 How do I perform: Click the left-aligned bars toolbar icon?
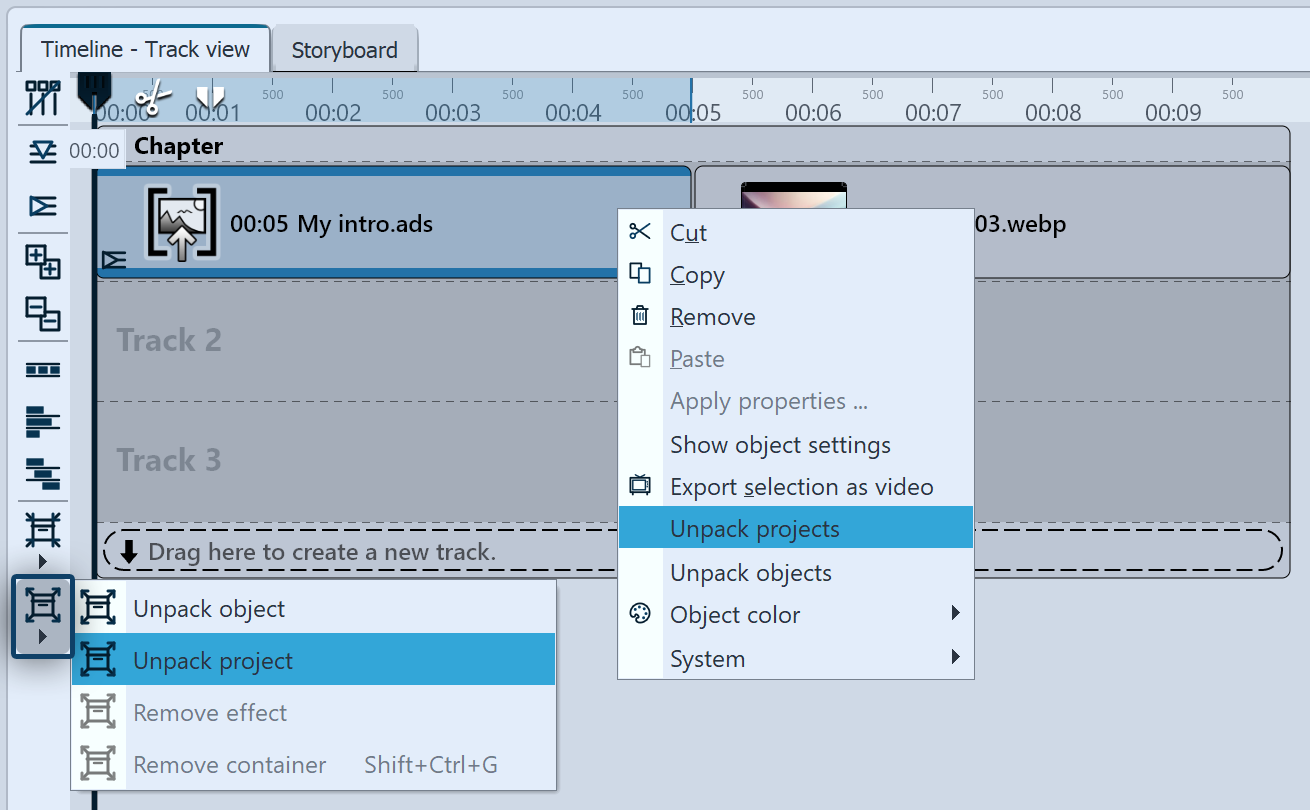tap(43, 421)
